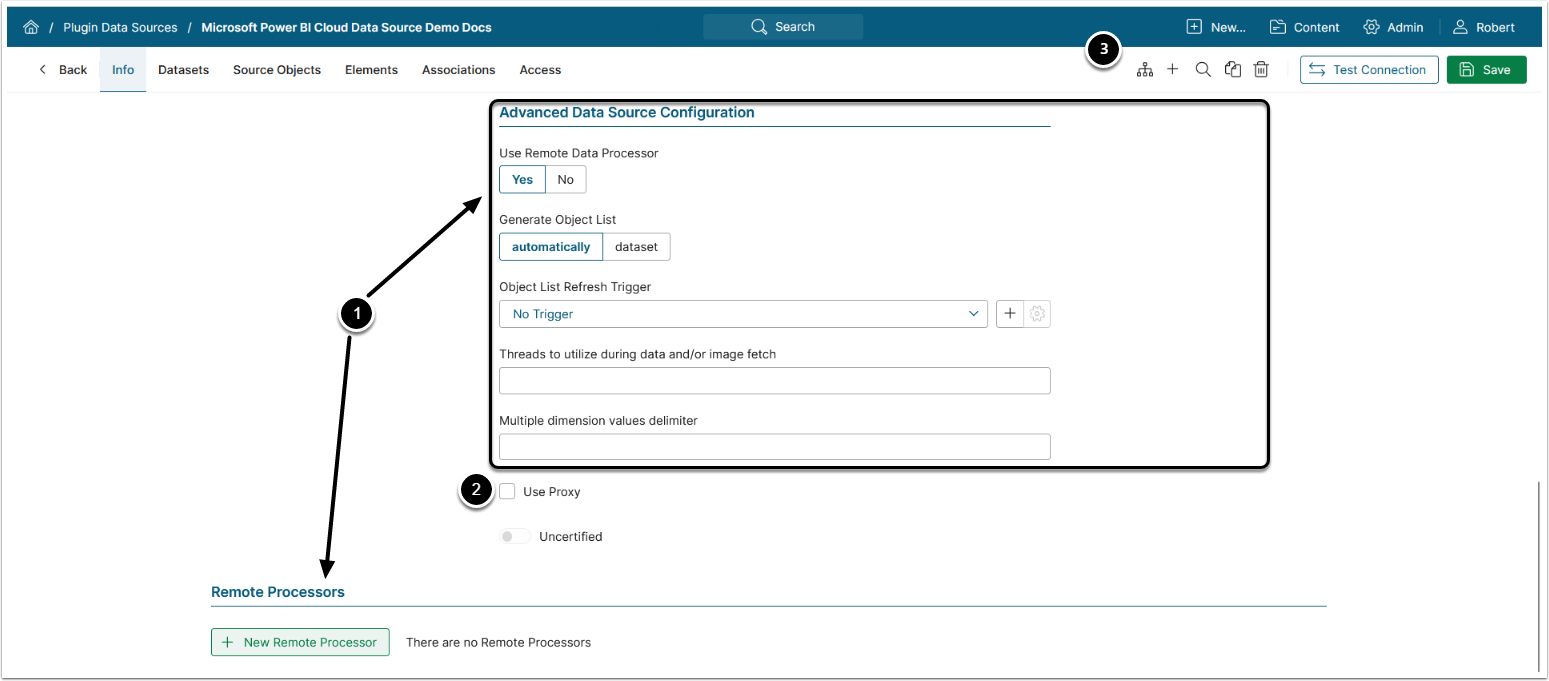The height and width of the screenshot is (681, 1549).
Task: Toggle the Uncertified switch
Action: (515, 537)
